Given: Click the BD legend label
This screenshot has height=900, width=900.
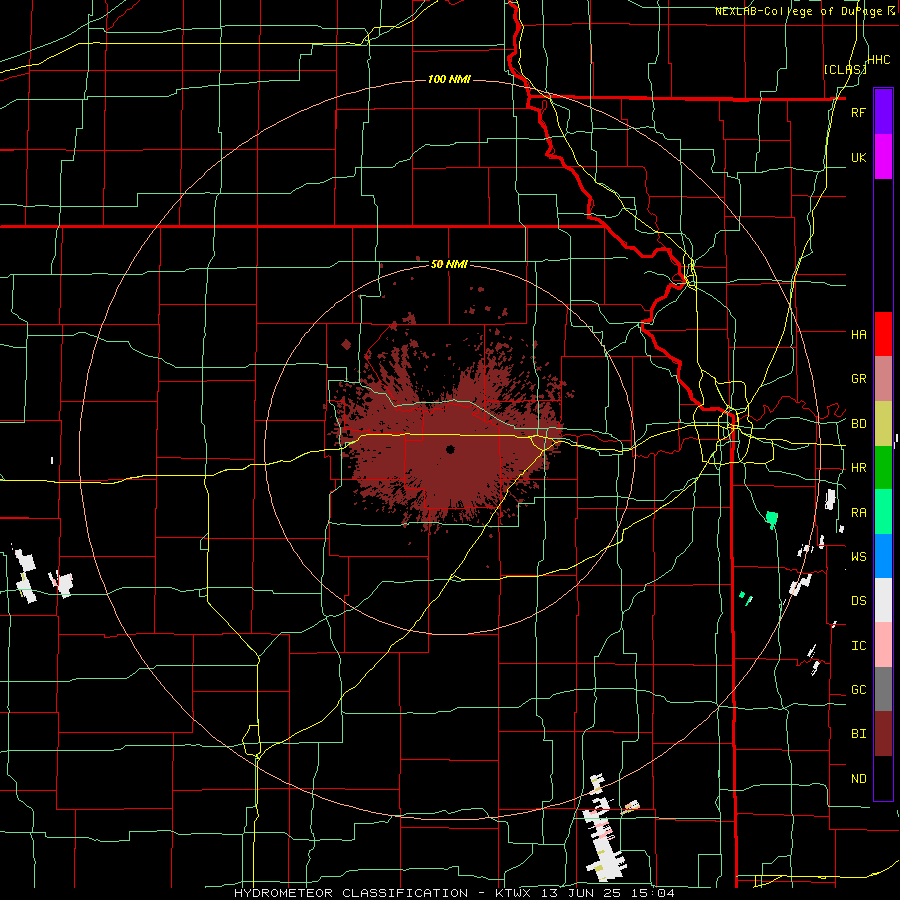Looking at the screenshot, I should pos(858,424).
